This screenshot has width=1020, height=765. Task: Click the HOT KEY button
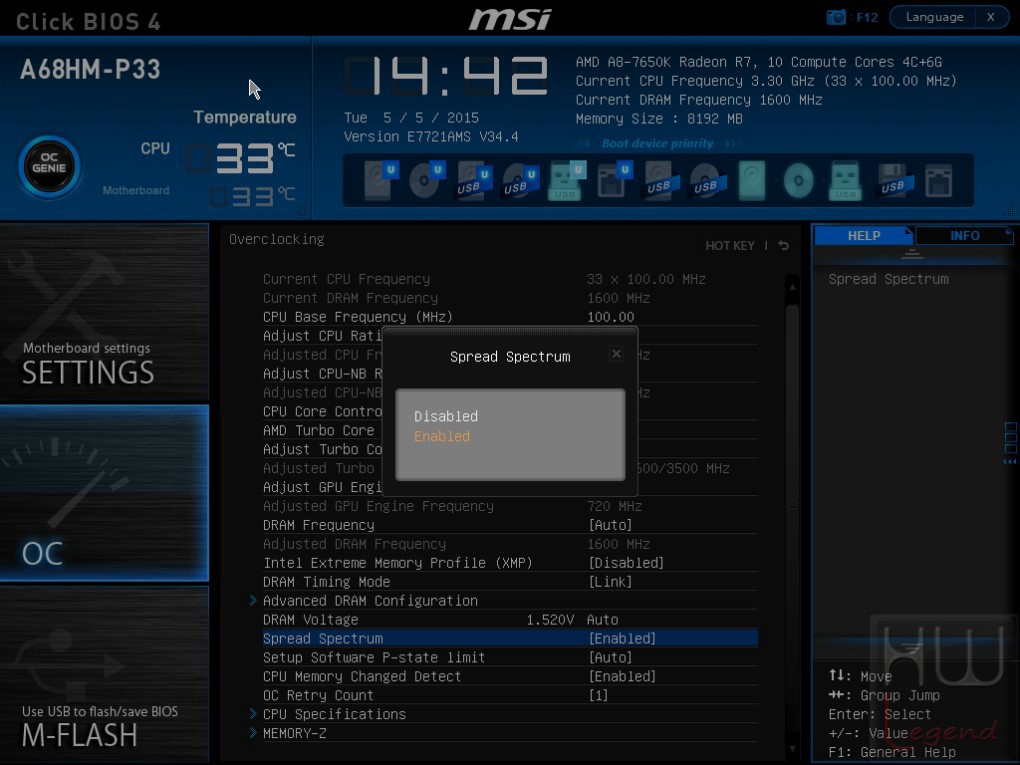(x=730, y=246)
